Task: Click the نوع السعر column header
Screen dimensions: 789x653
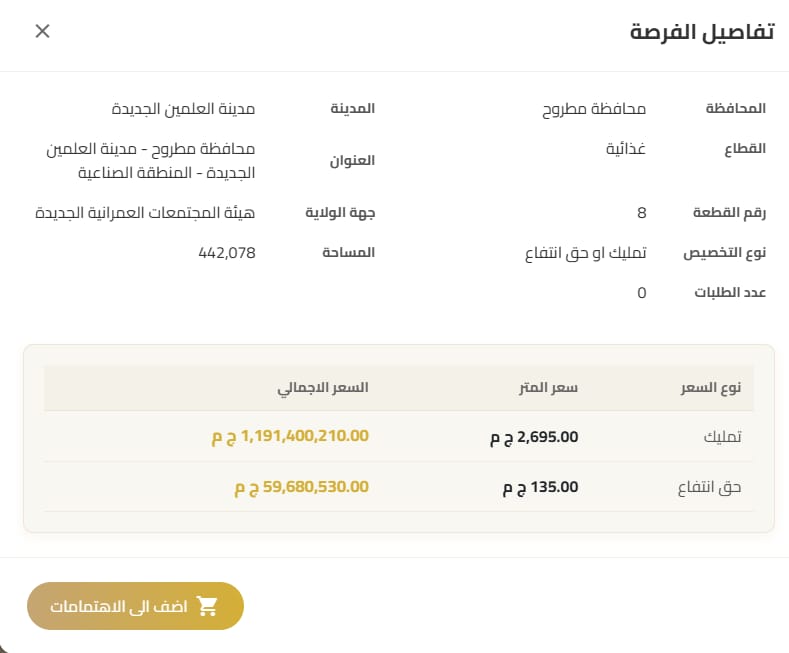Action: pos(718,387)
